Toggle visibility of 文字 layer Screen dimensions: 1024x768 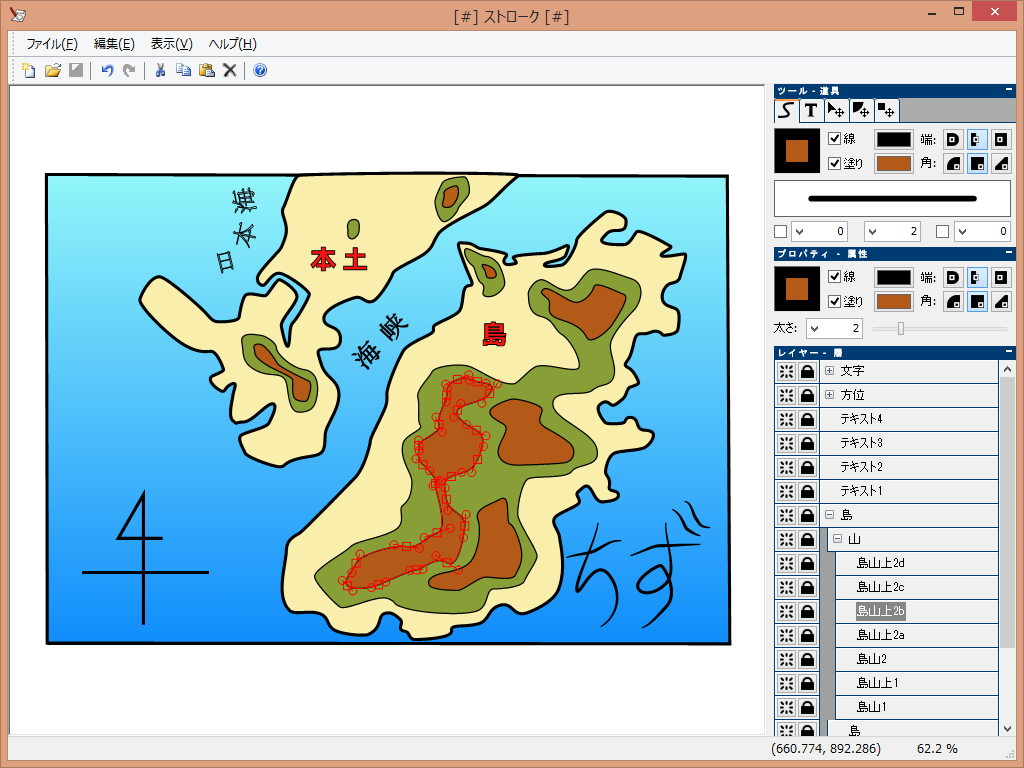coord(786,371)
